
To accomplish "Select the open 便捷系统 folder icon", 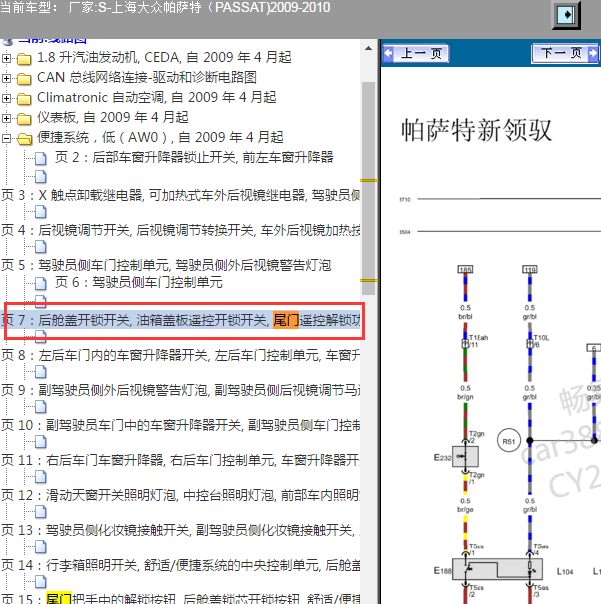I will [24, 139].
